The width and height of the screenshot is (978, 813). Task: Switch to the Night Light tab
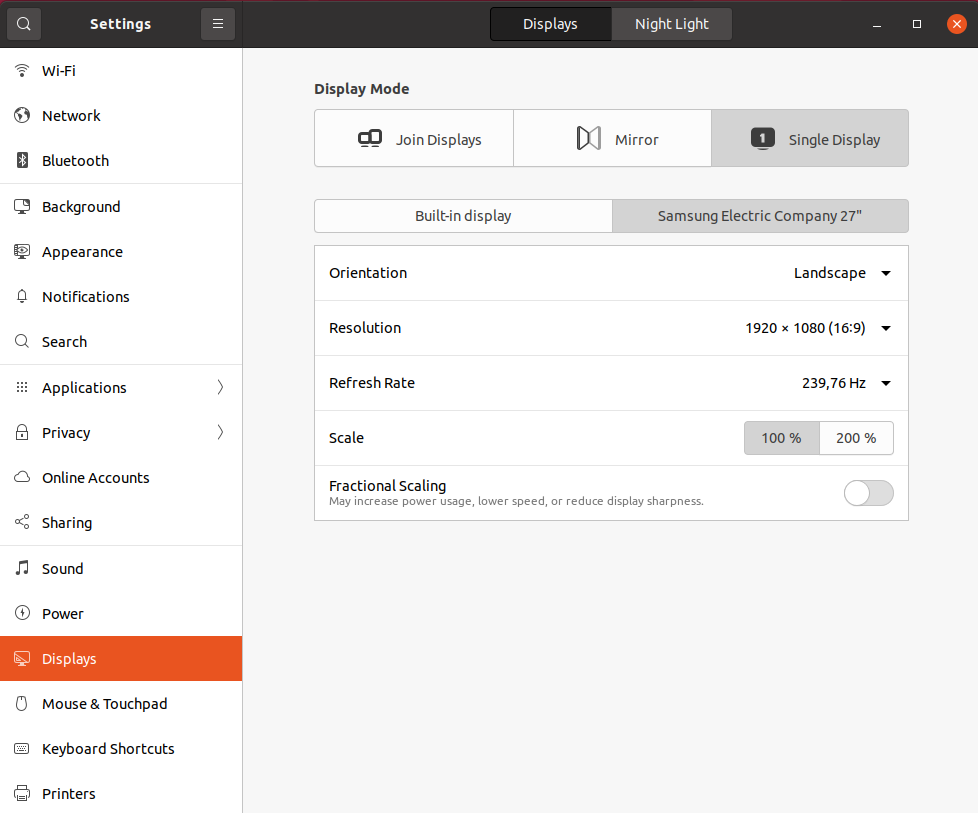click(671, 23)
